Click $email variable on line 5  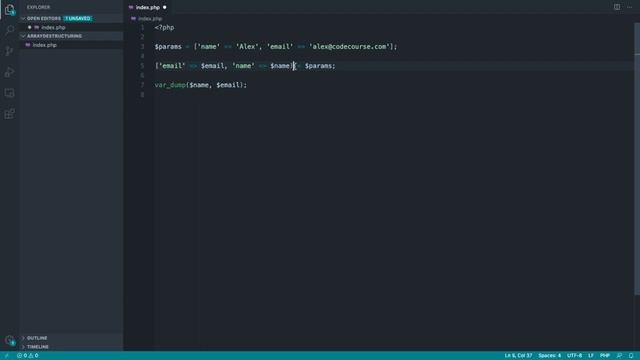click(212, 66)
